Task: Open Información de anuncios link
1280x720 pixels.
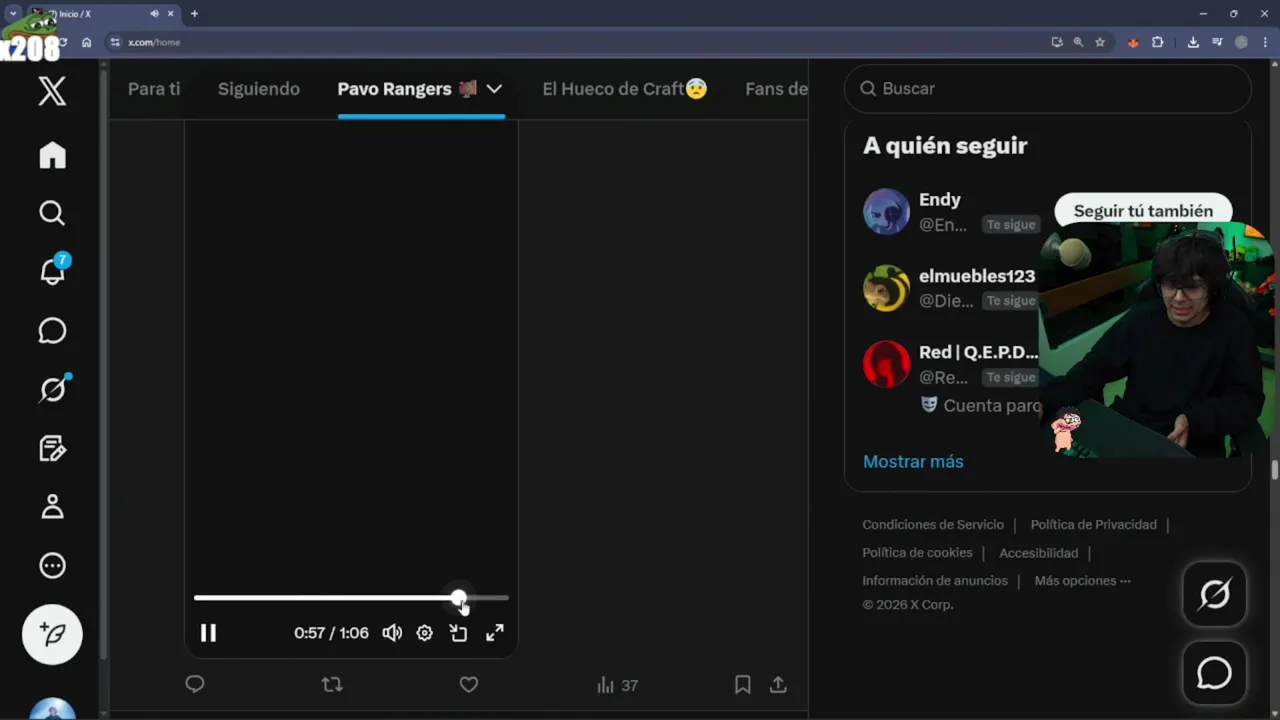Action: coord(935,581)
